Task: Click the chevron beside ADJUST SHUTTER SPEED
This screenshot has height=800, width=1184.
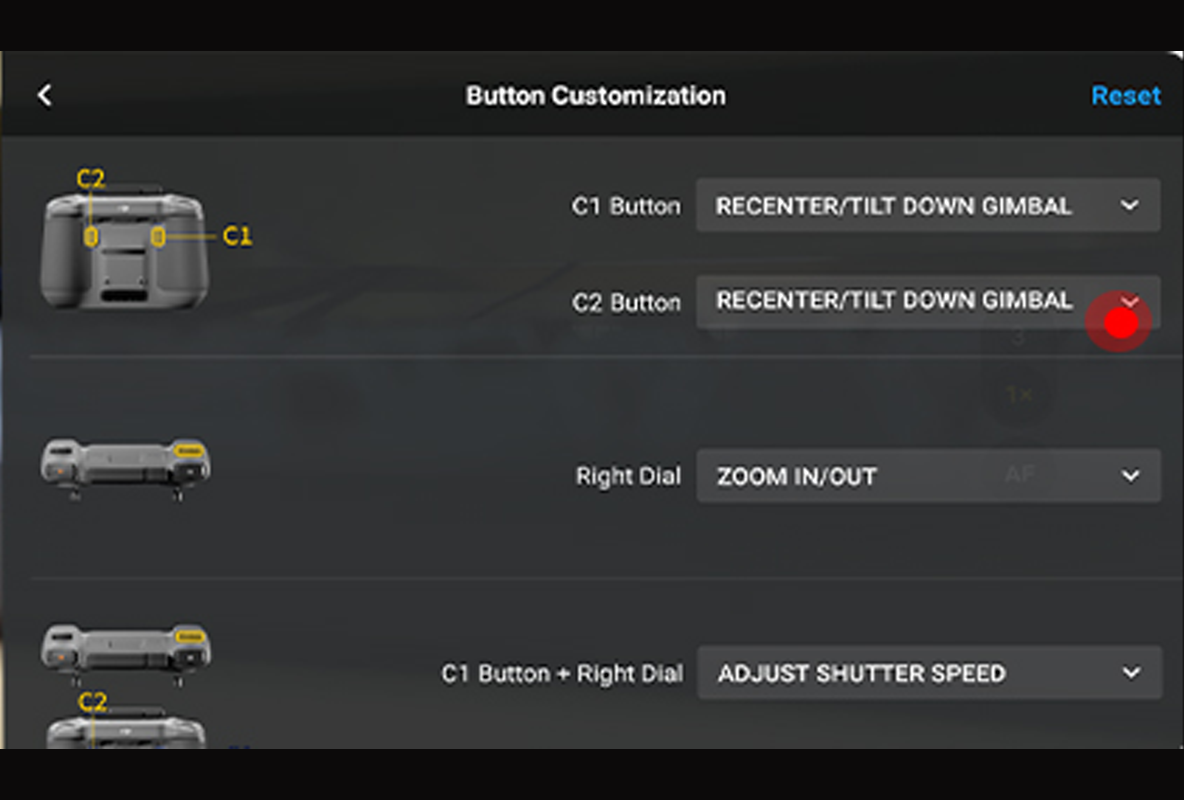Action: [x=1131, y=673]
